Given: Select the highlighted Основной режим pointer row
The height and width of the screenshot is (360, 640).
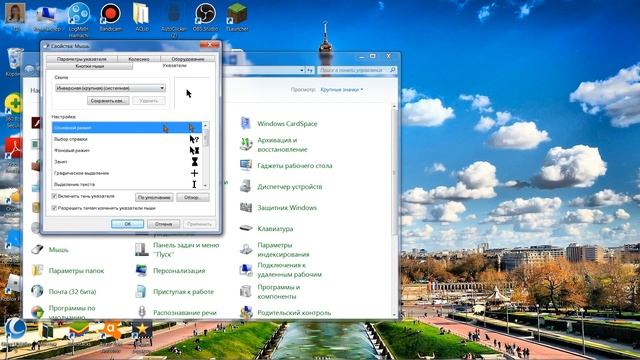Looking at the screenshot, I should click(x=127, y=128).
